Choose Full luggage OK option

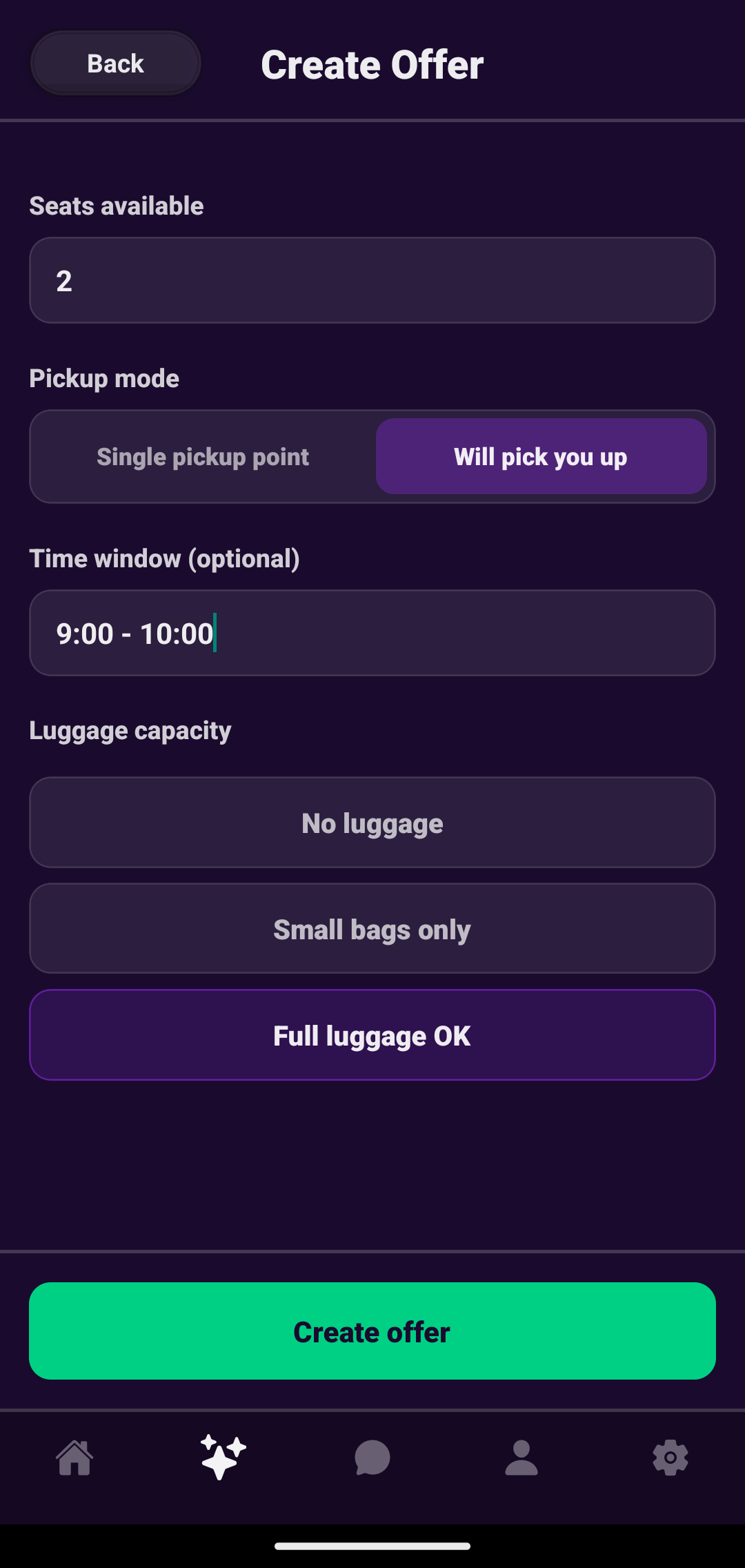pyautogui.click(x=372, y=1035)
